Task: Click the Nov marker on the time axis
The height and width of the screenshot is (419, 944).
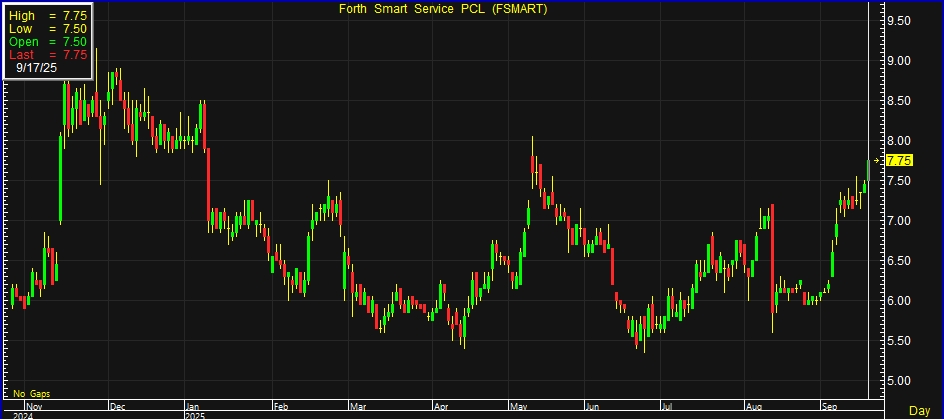Action: click(34, 406)
